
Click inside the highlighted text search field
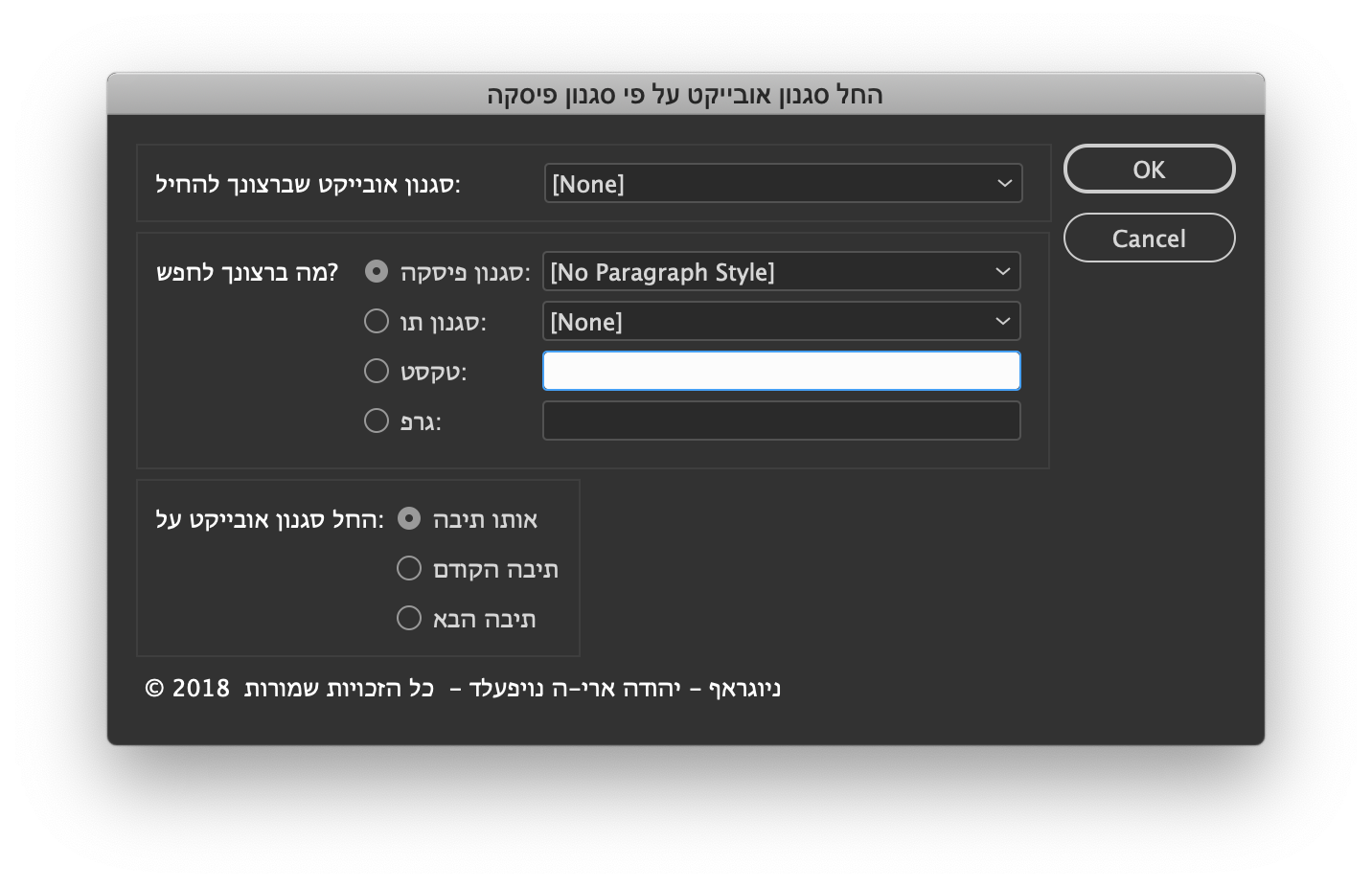[781, 371]
